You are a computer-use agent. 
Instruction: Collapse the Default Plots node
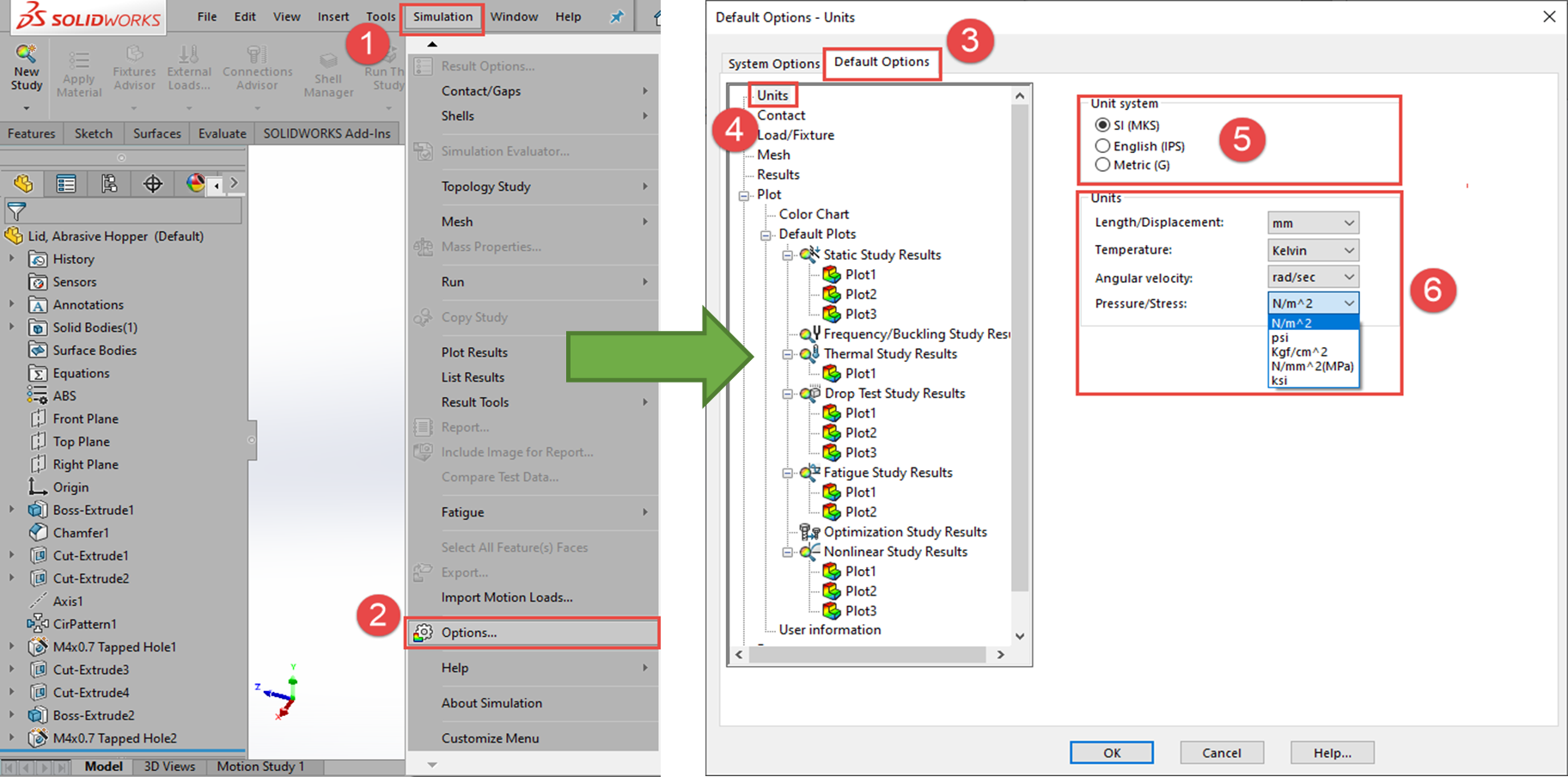766,235
